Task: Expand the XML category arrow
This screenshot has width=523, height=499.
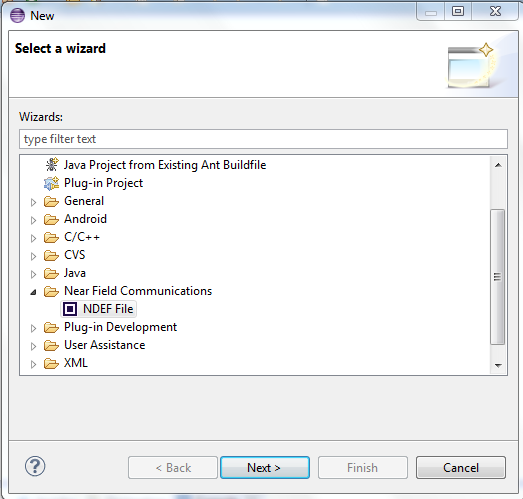Action: [33, 364]
